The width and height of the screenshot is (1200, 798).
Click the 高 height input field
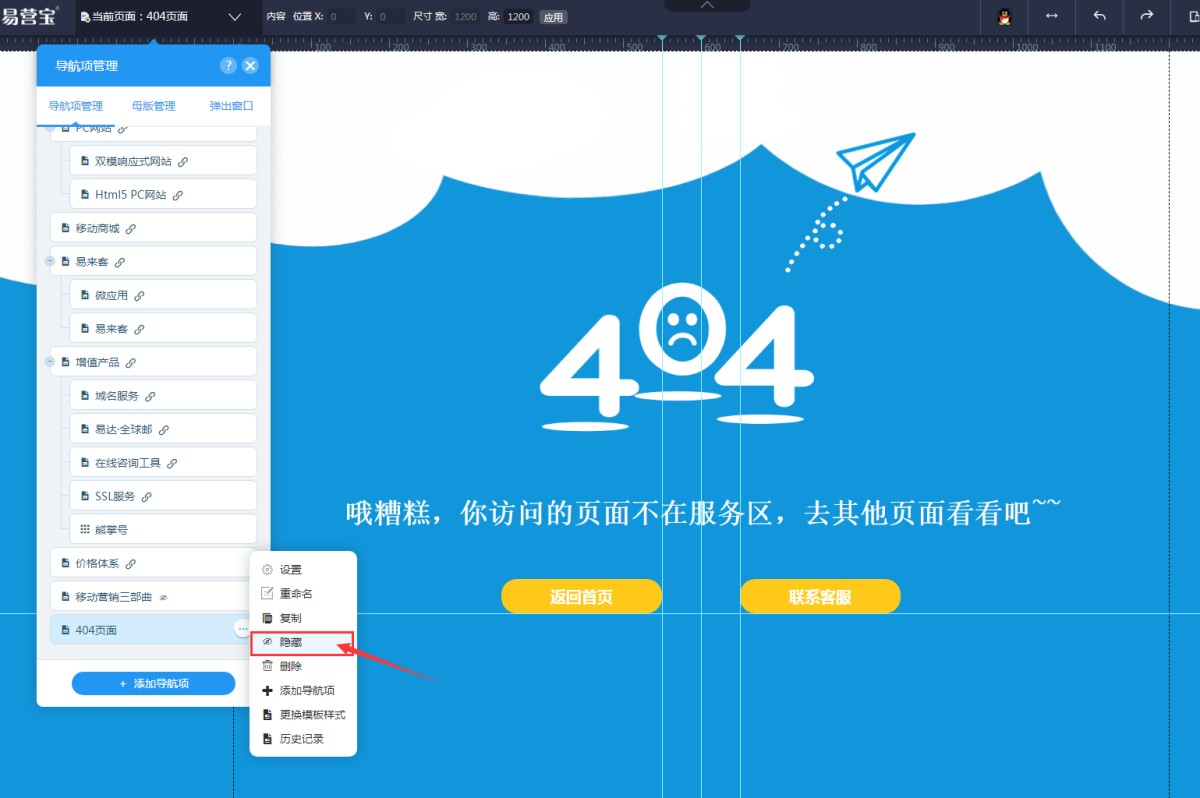coord(518,17)
